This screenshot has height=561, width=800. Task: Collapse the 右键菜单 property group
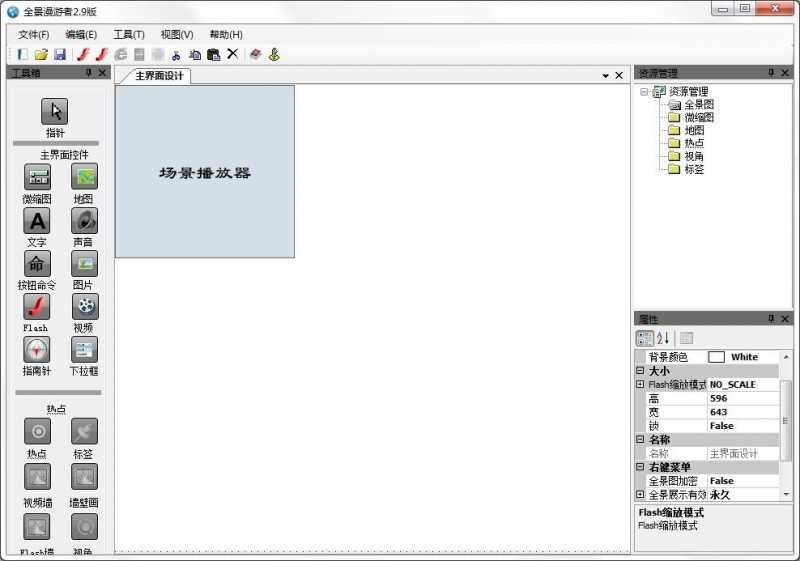point(640,467)
